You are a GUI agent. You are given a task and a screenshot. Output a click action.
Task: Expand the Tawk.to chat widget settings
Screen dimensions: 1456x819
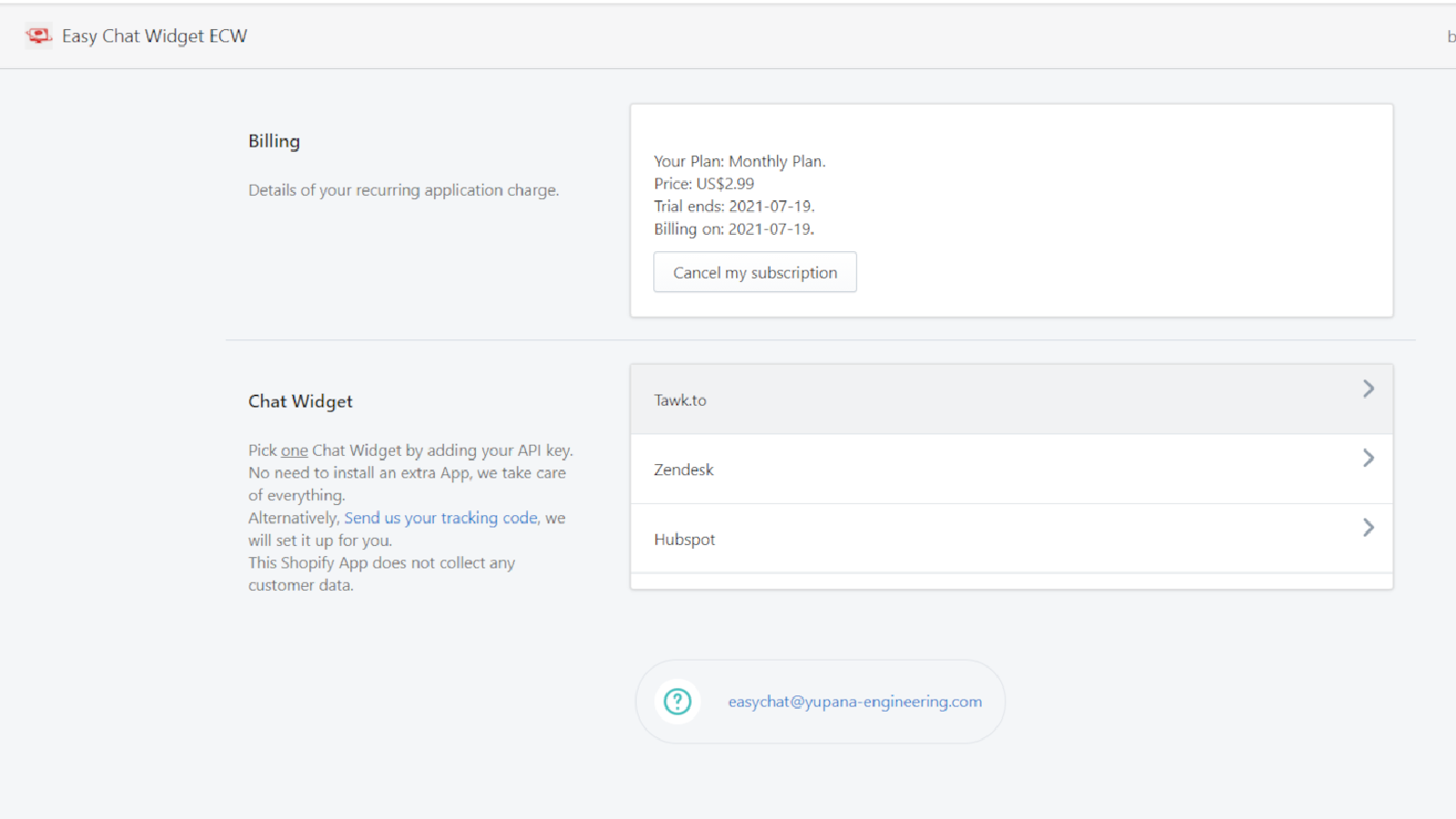tap(1010, 399)
